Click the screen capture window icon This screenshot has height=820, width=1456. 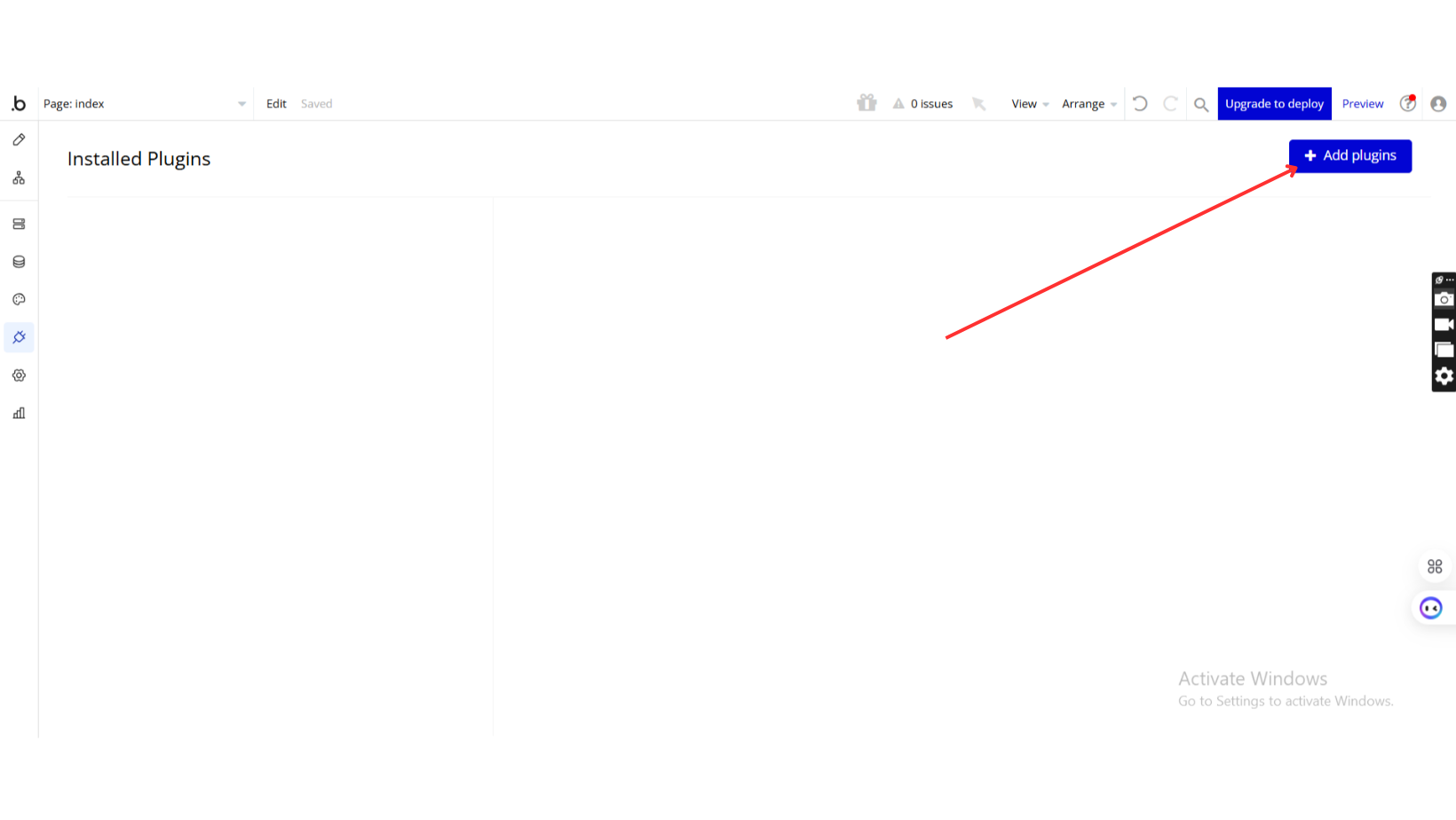point(1444,350)
